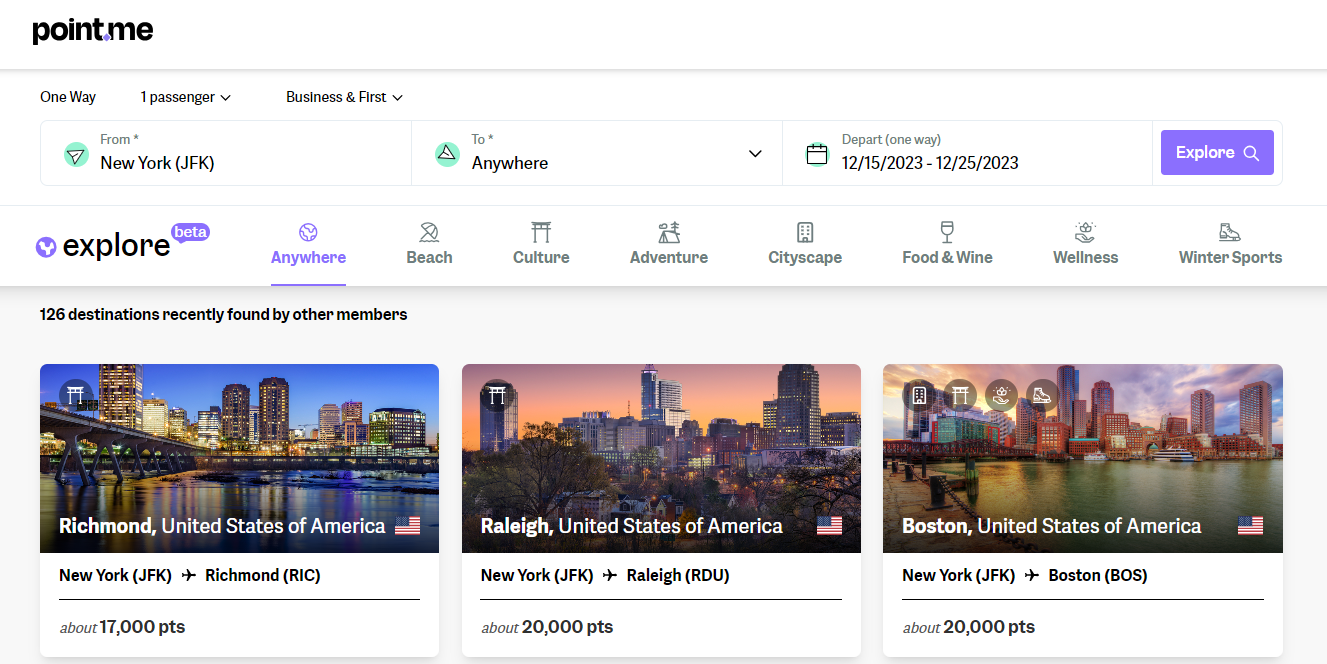The width and height of the screenshot is (1327, 664).
Task: Select the Cityscape building icon
Action: coord(804,232)
